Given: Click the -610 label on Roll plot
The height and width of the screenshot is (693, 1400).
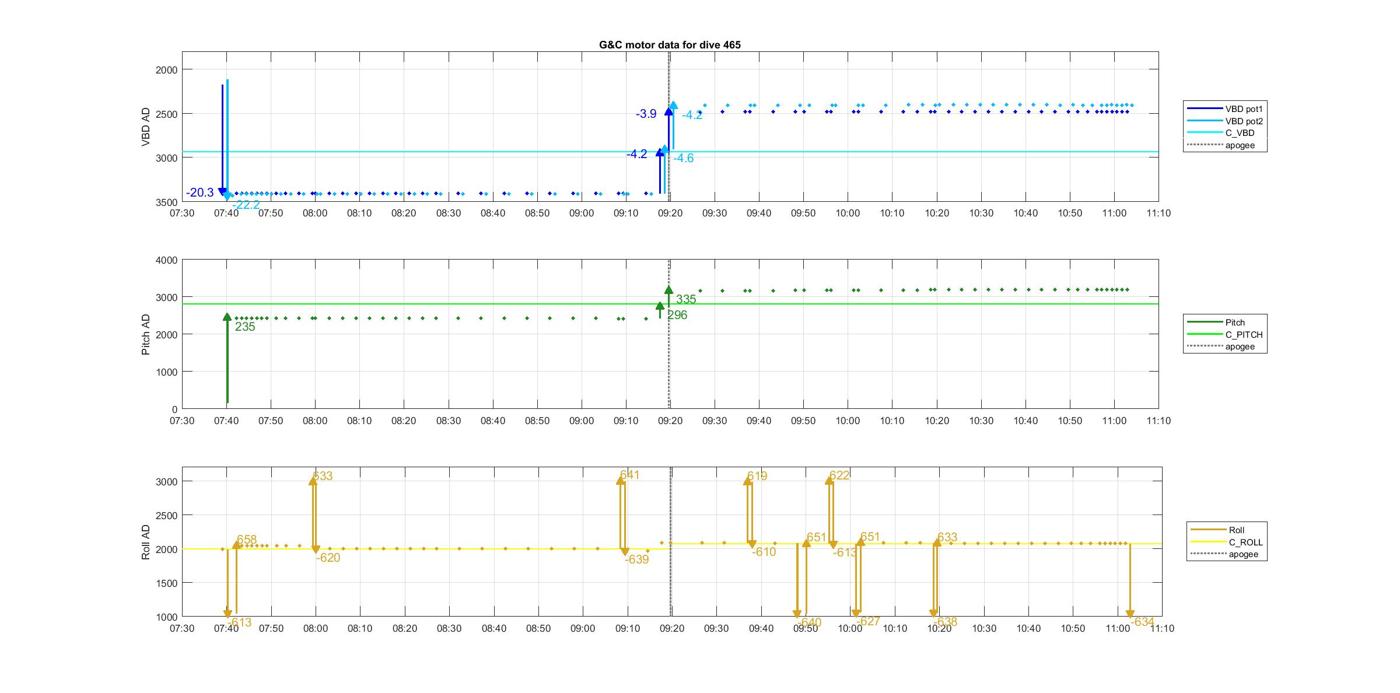Looking at the screenshot, I should pos(764,552).
